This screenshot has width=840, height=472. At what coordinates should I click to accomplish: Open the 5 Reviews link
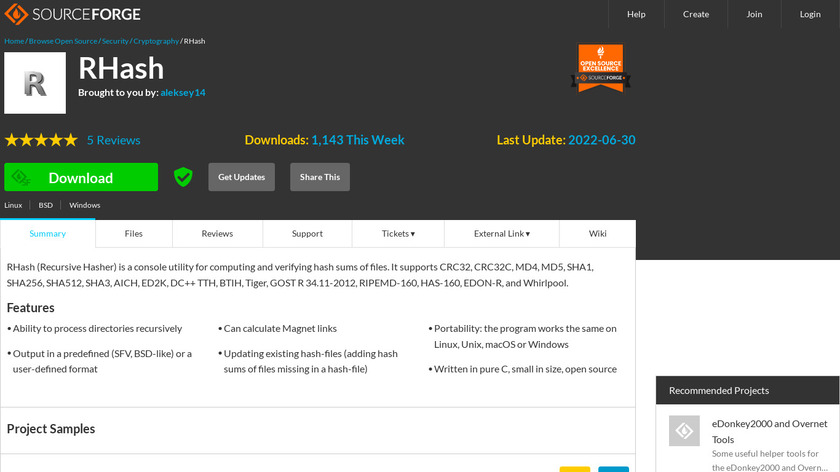click(x=114, y=140)
